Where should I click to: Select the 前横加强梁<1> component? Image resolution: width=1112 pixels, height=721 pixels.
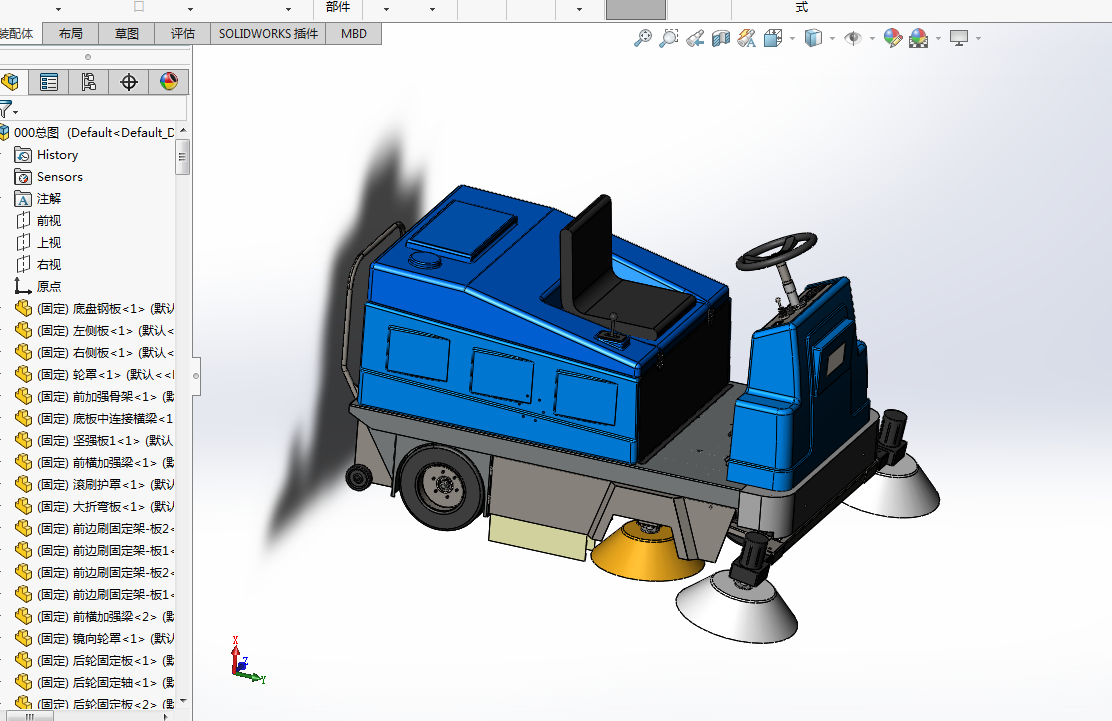pyautogui.click(x=94, y=462)
